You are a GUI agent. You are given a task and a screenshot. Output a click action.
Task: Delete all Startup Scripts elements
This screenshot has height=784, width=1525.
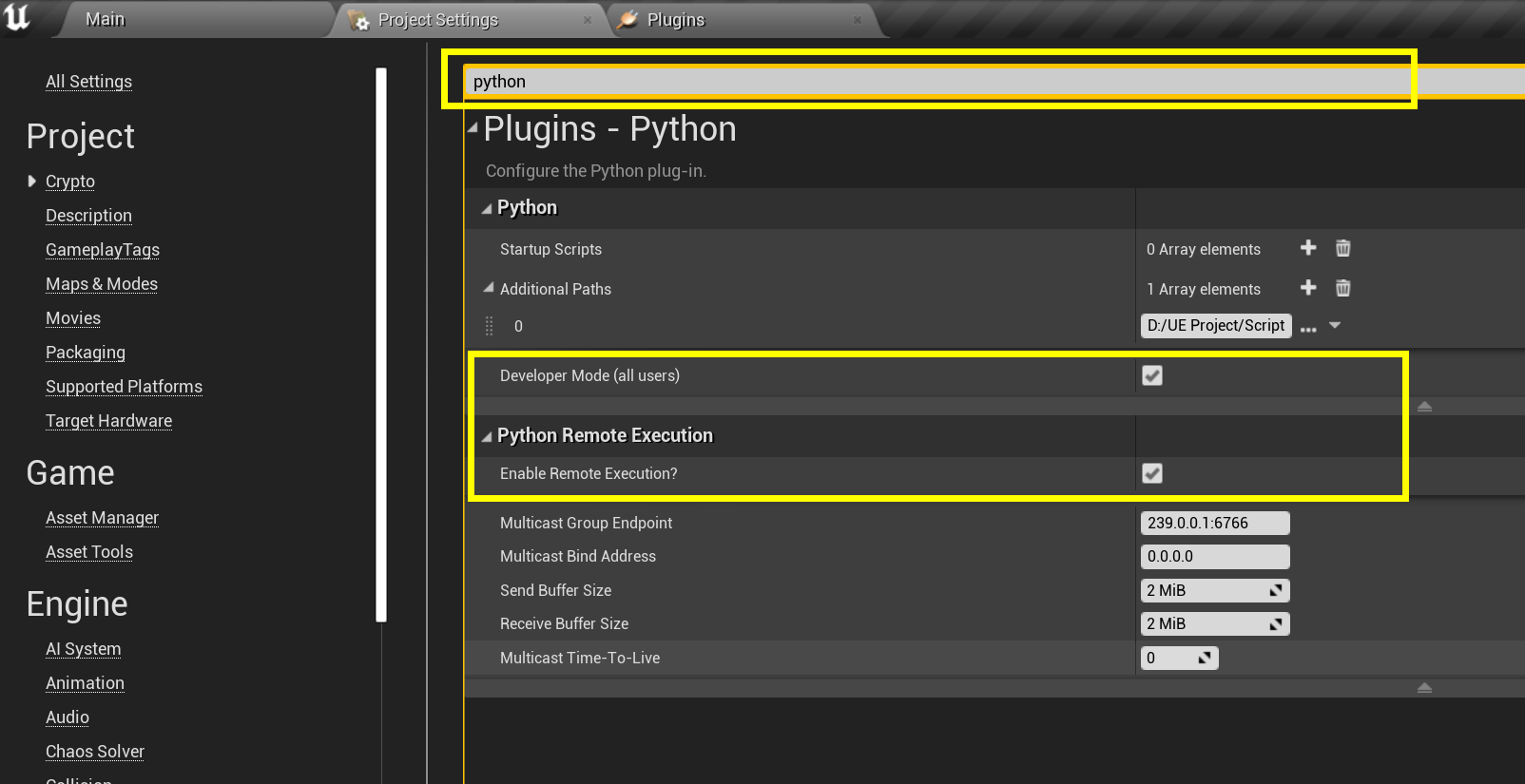point(1342,248)
